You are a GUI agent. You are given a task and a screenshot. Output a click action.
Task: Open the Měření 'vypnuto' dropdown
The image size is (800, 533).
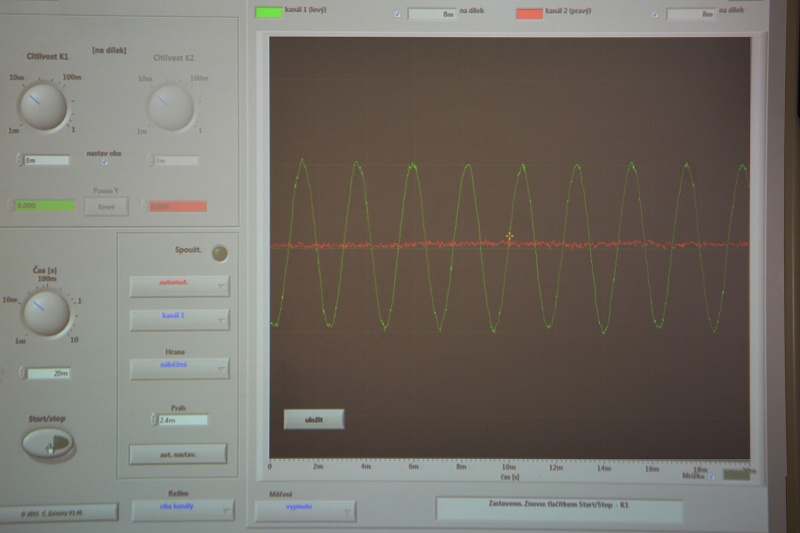point(305,511)
